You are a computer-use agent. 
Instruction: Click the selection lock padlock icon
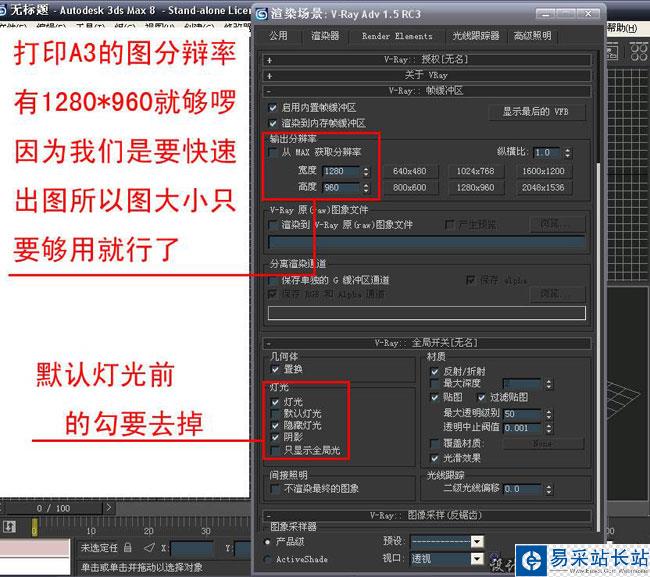(x=128, y=548)
